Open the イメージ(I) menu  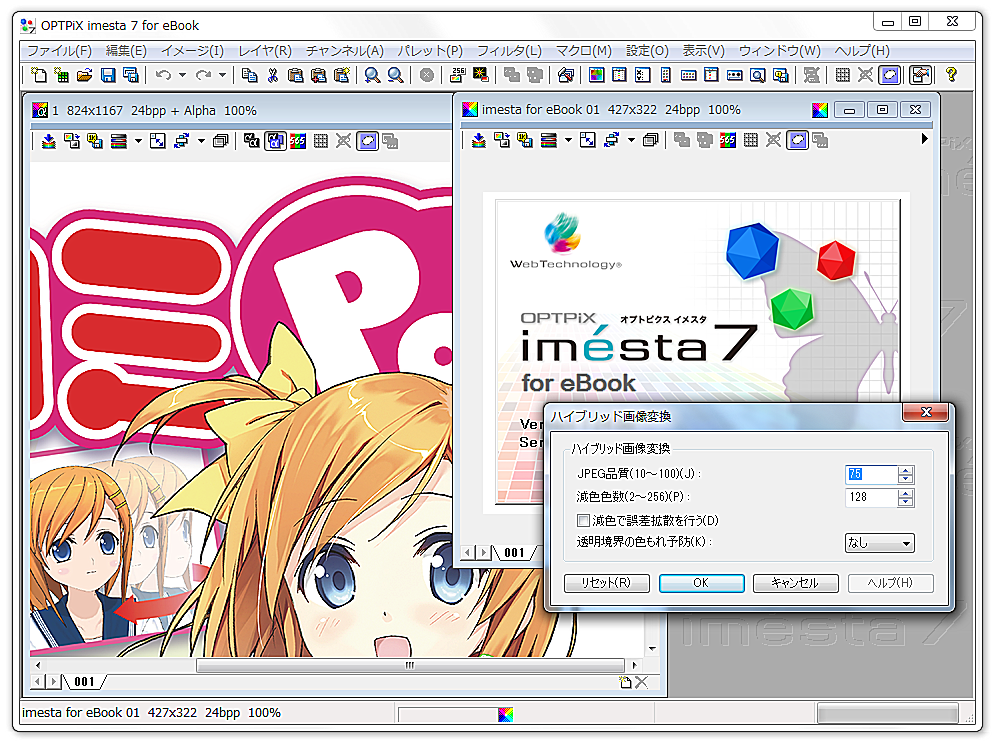[192, 51]
